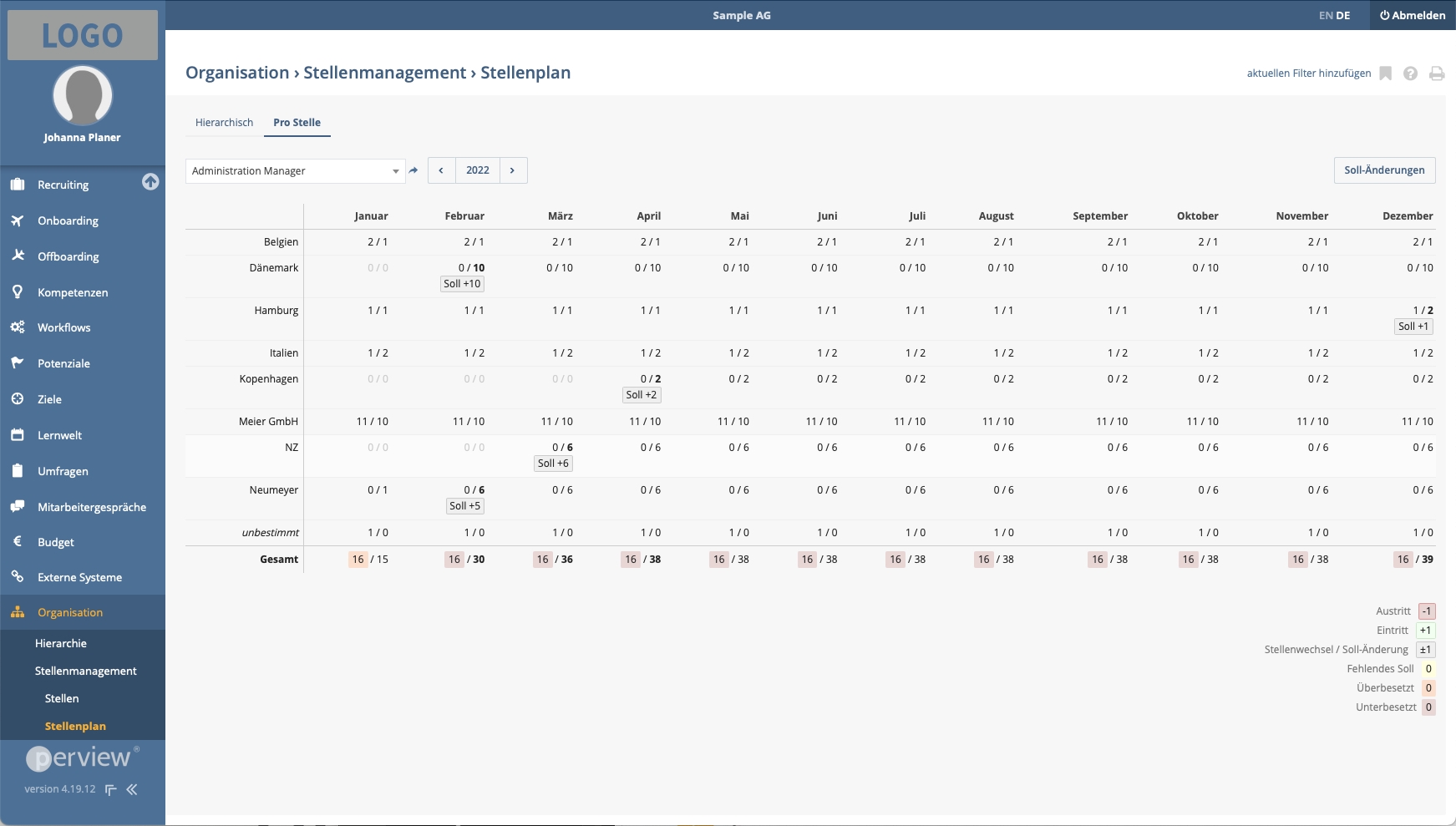
Task: Click the Belgien row label
Action: (281, 242)
